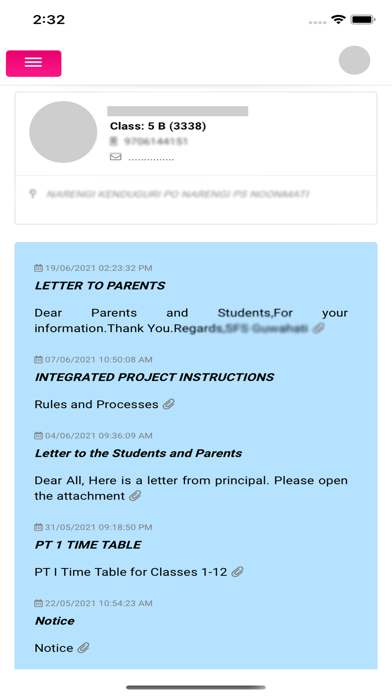Open the pink hamburger menu
The image size is (392, 696).
(x=34, y=63)
